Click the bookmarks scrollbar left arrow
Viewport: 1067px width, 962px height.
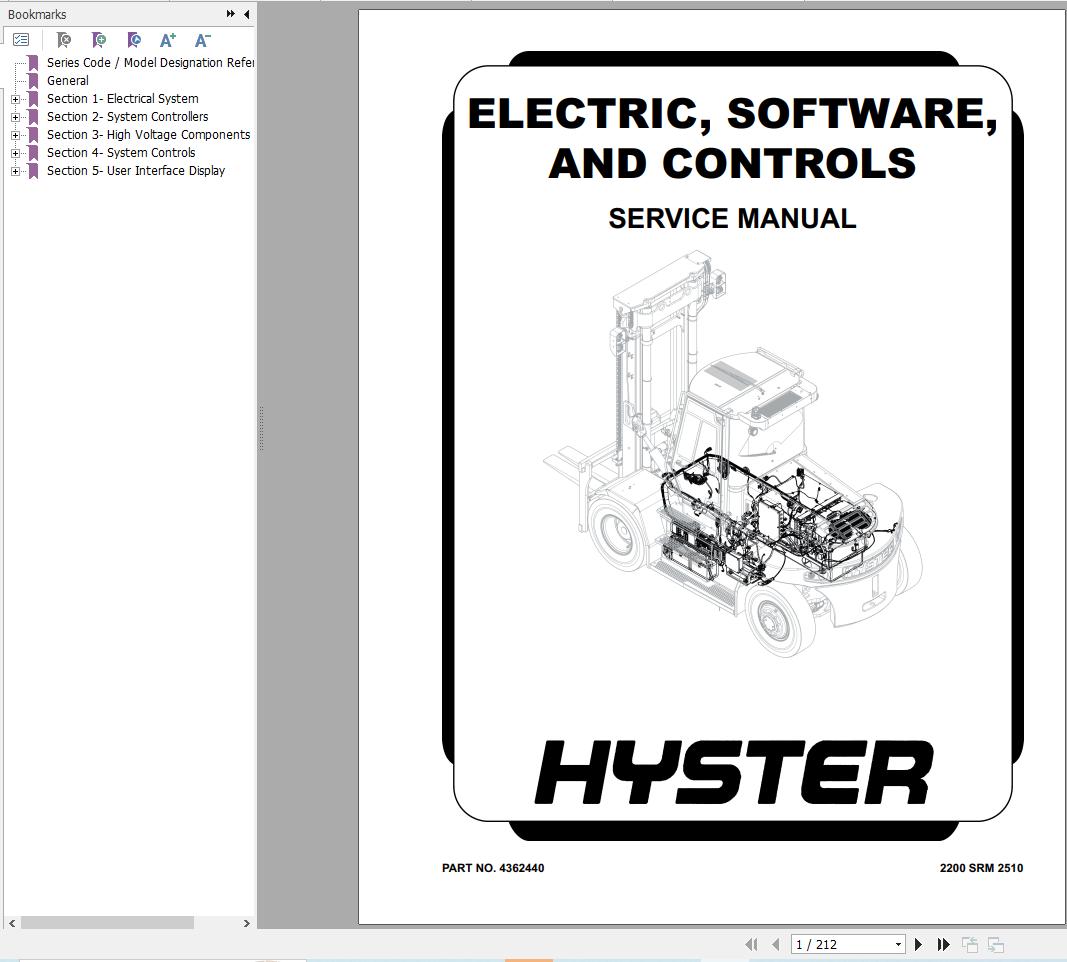[x=12, y=923]
